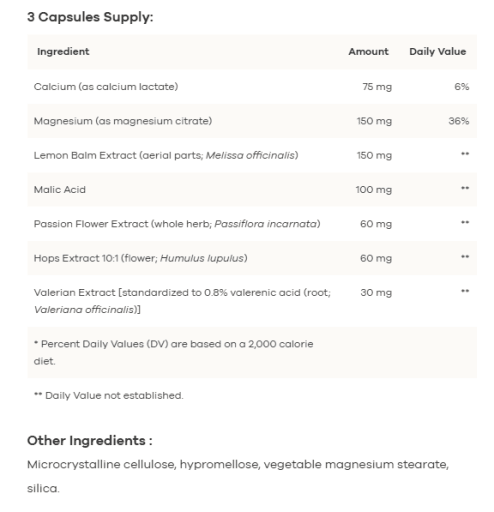Click the 36% magnesium daily value

[459, 121]
